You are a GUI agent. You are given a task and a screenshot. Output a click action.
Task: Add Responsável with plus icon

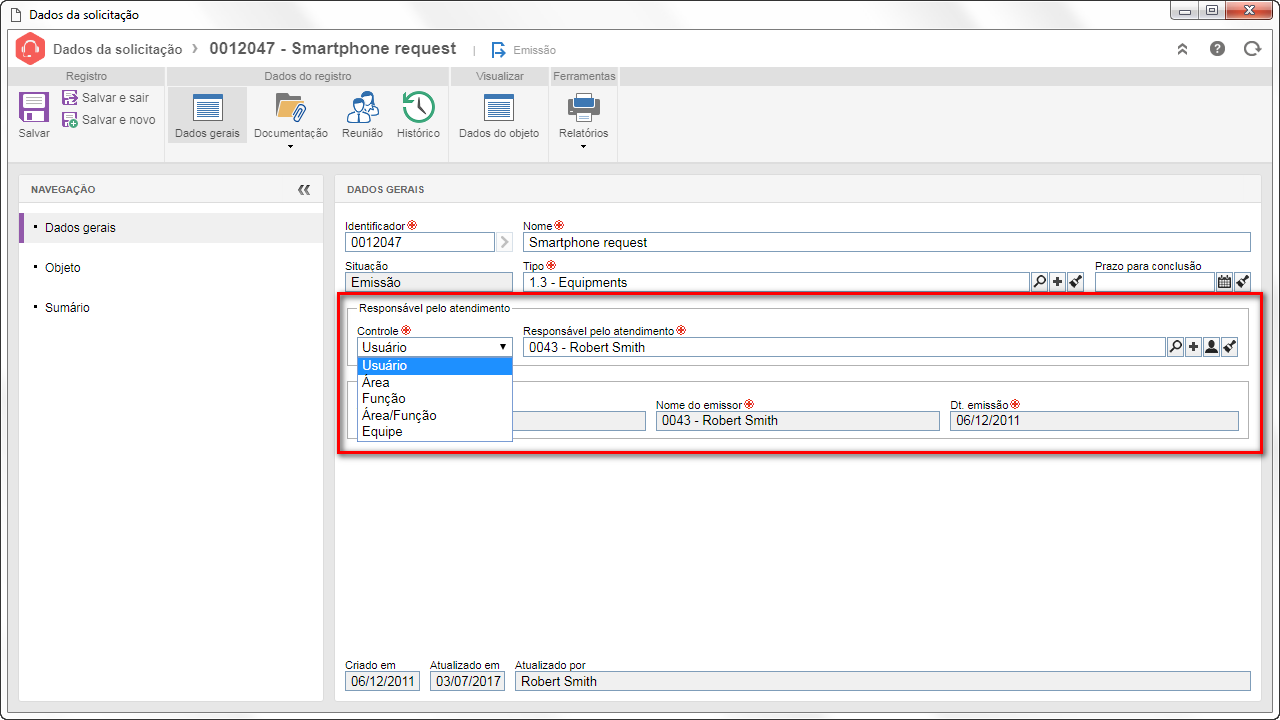pyautogui.click(x=1194, y=347)
